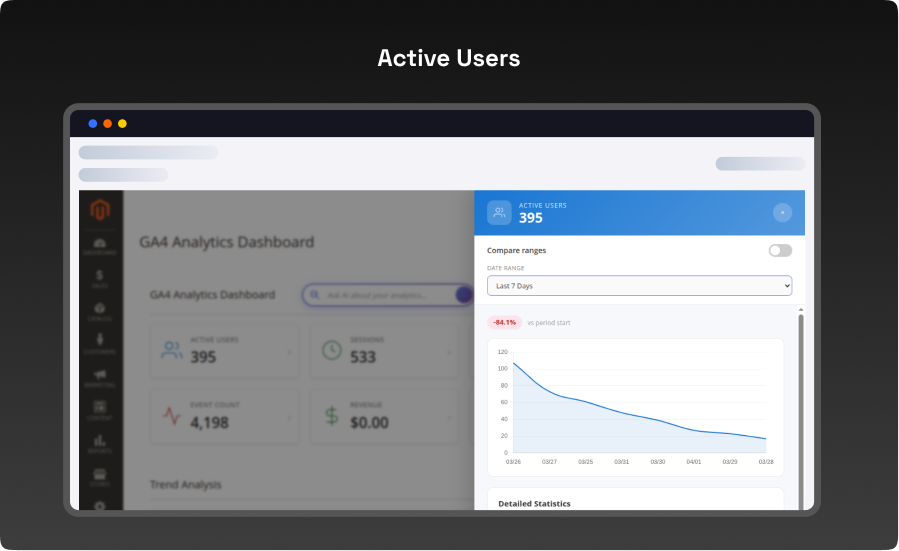Open the Content sidebar menu
This screenshot has height=551, width=899.
coord(100,410)
